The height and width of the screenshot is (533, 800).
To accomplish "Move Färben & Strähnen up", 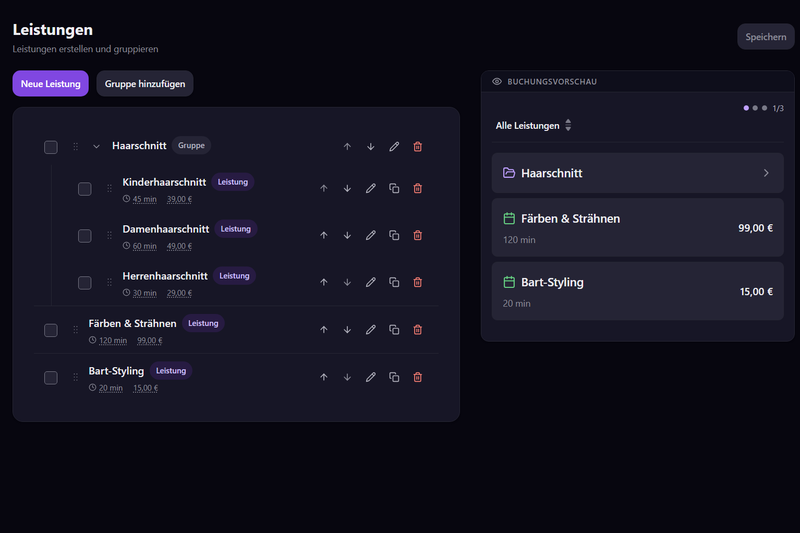I will pos(323,330).
